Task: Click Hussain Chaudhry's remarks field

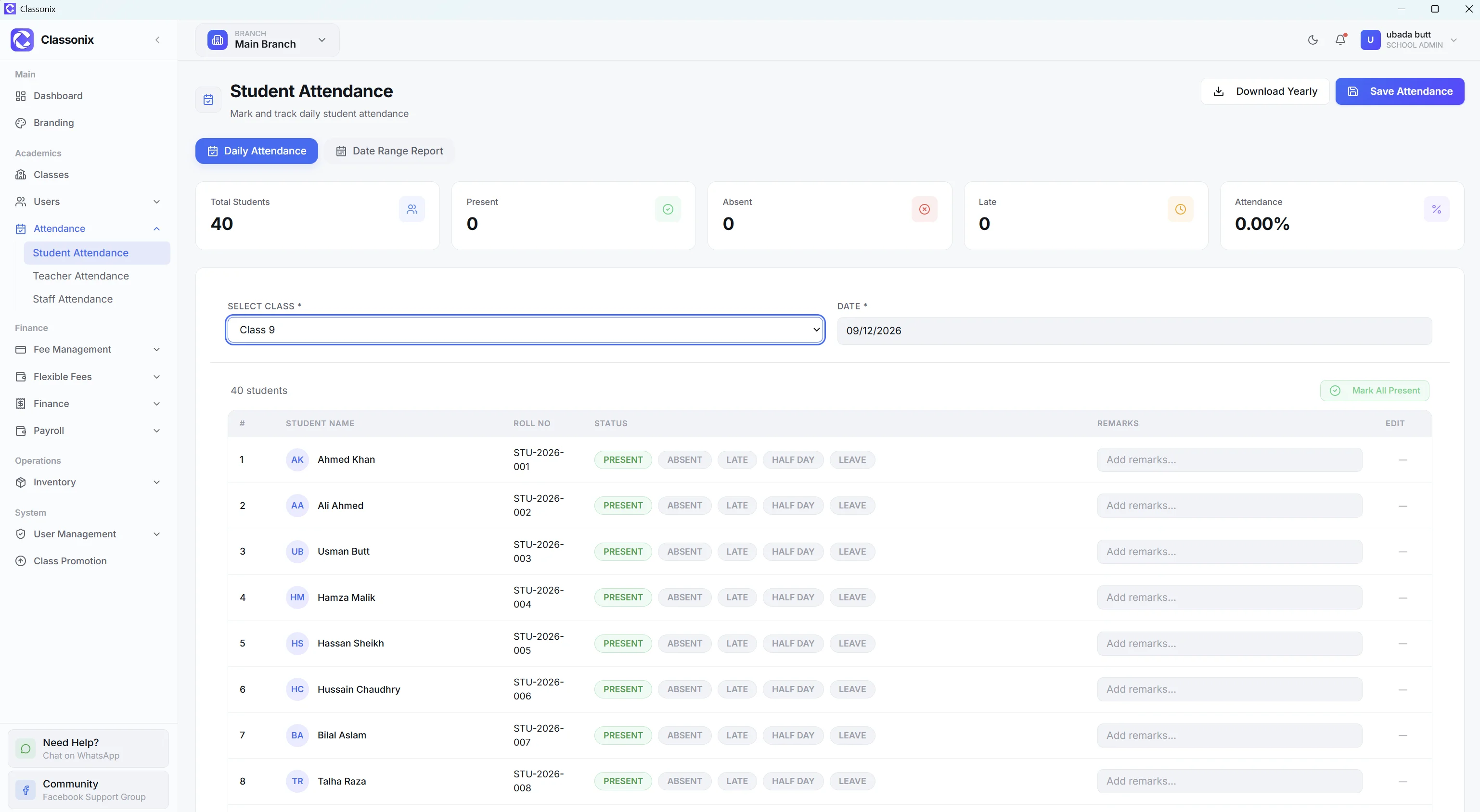Action: point(1230,689)
